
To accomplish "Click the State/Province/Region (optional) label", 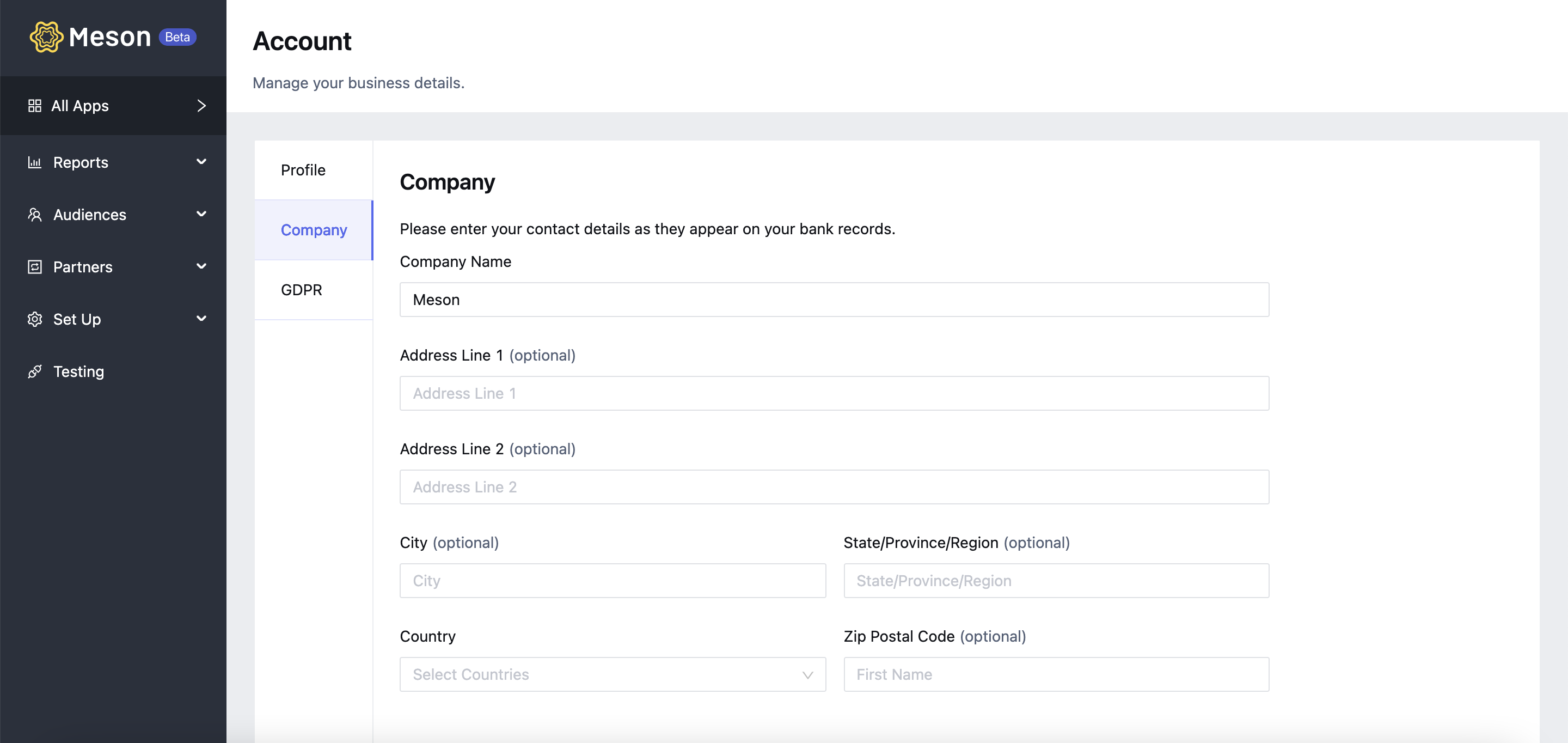I will [956, 543].
